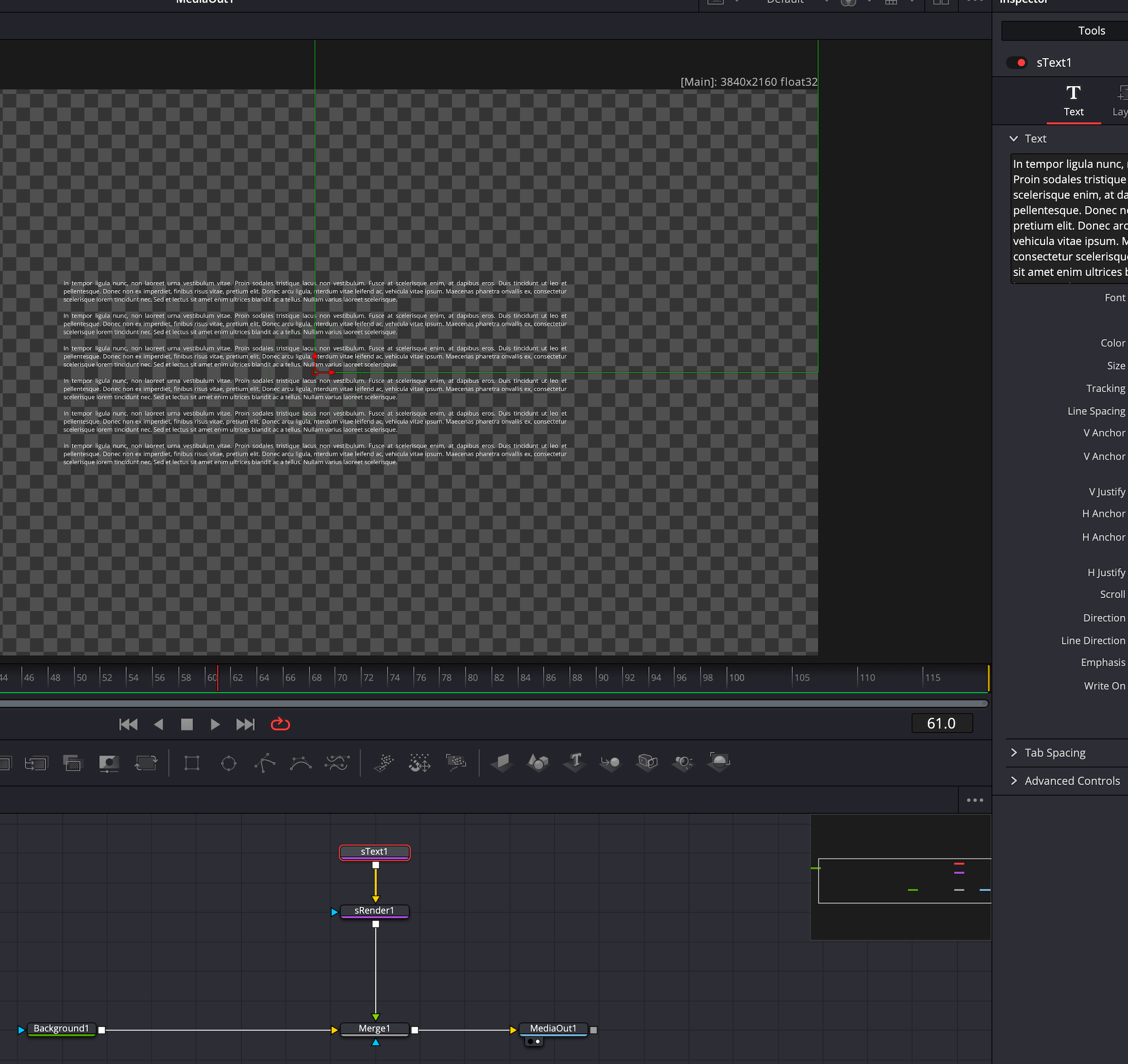Add a pMerge particle node
1128x1064 pixels.
(420, 764)
